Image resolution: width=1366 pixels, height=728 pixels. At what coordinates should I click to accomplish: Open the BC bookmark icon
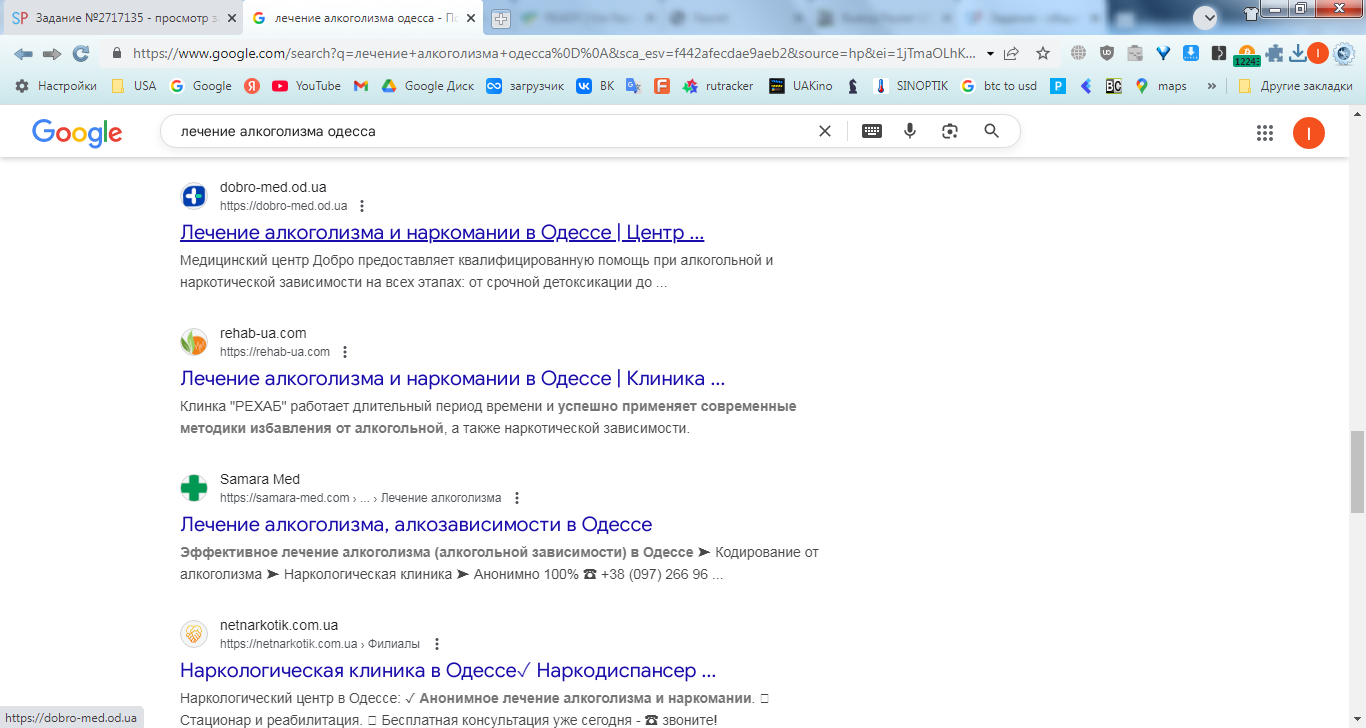click(1113, 86)
